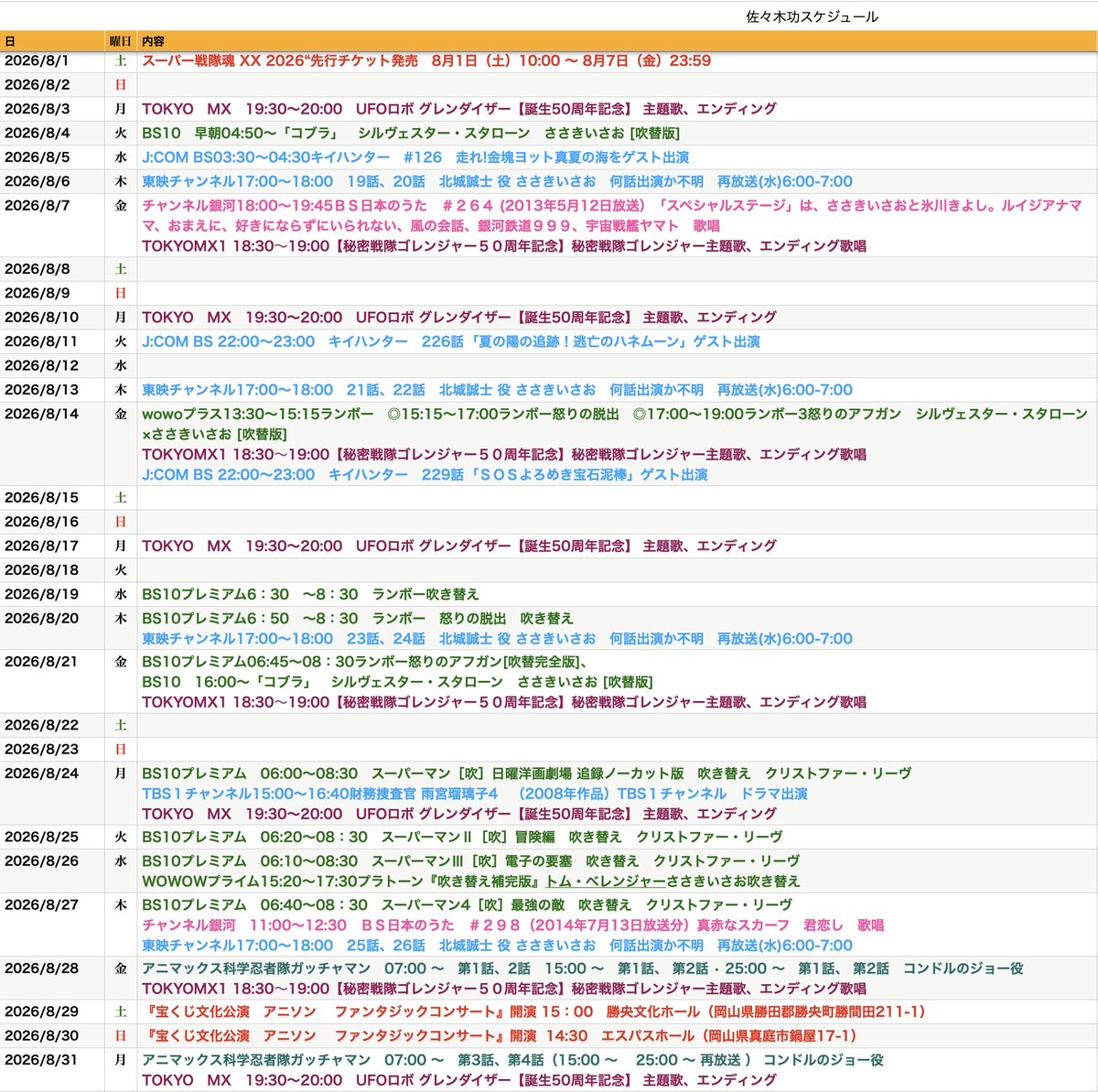Image resolution: width=1098 pixels, height=1092 pixels.
Task: Click the 曜日 weekday column header
Action: pyautogui.click(x=121, y=41)
